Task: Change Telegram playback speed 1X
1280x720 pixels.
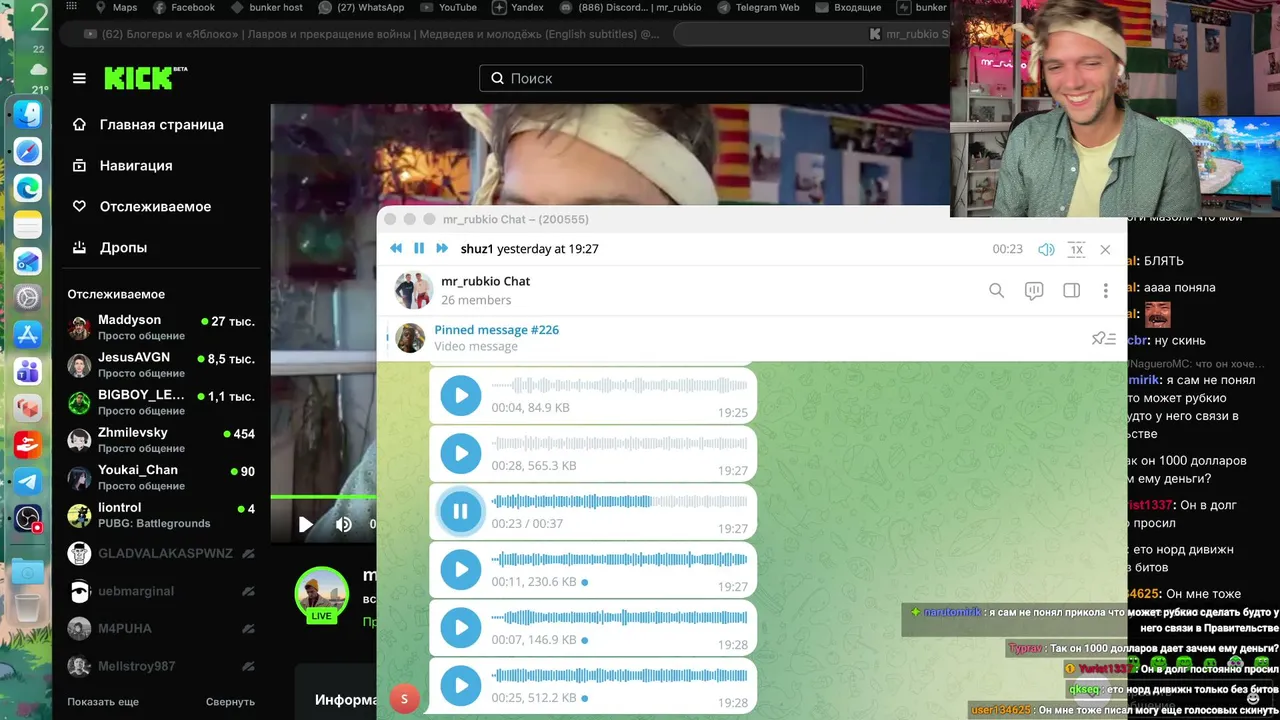Action: (1076, 249)
